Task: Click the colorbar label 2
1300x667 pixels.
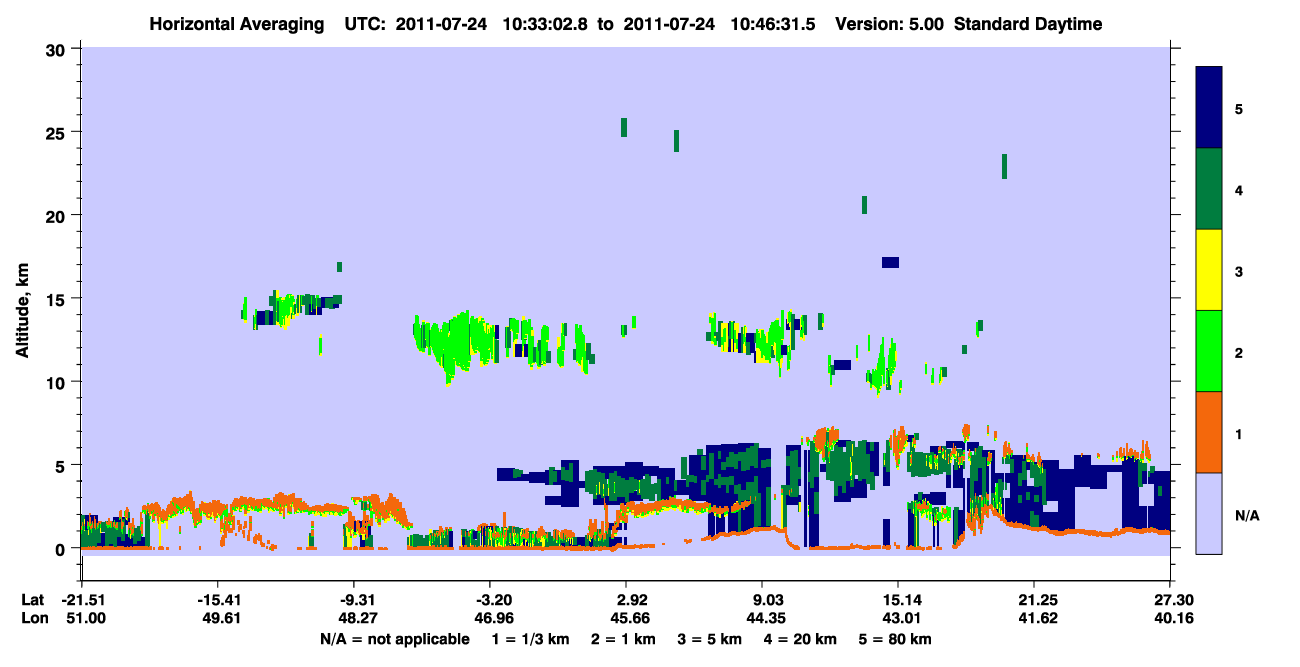Action: point(1240,351)
